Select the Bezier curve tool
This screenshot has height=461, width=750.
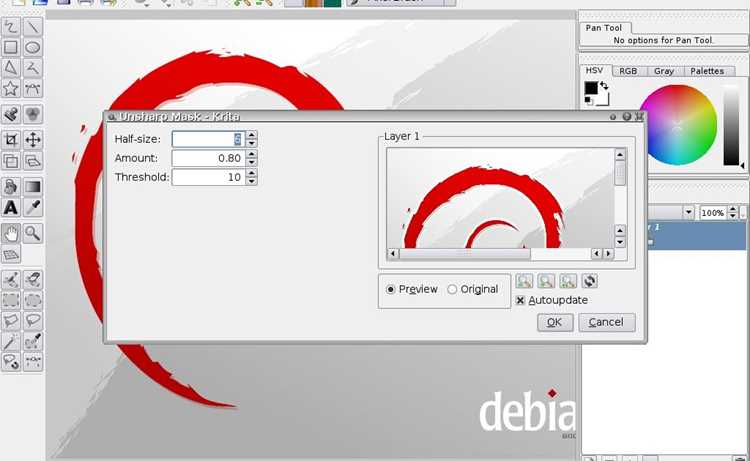33,89
